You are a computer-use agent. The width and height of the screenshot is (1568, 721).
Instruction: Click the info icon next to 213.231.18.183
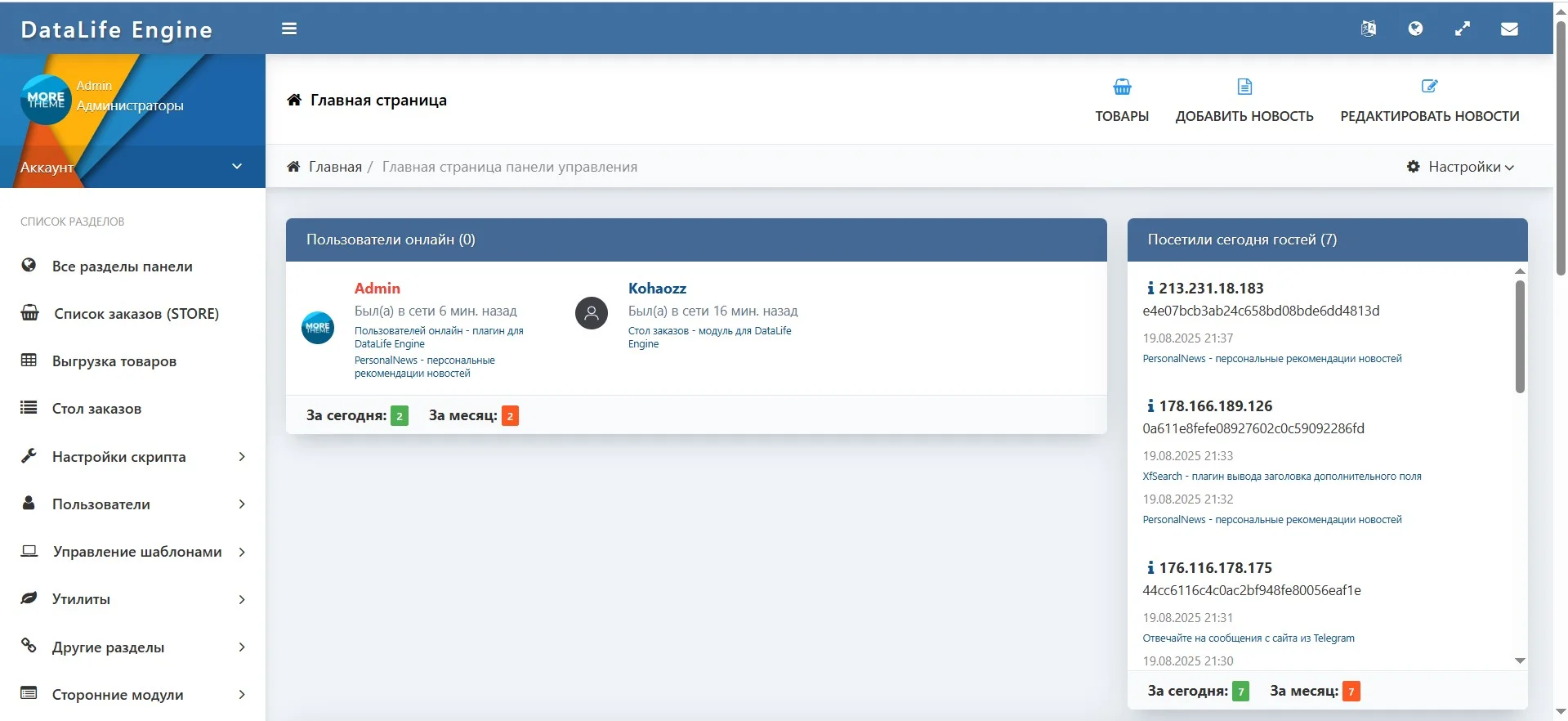[x=1150, y=288]
